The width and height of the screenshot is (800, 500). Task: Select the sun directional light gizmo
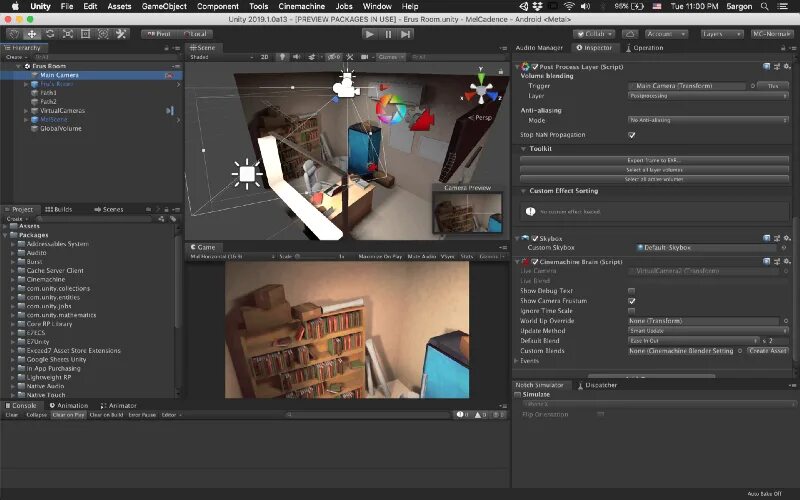pos(247,174)
